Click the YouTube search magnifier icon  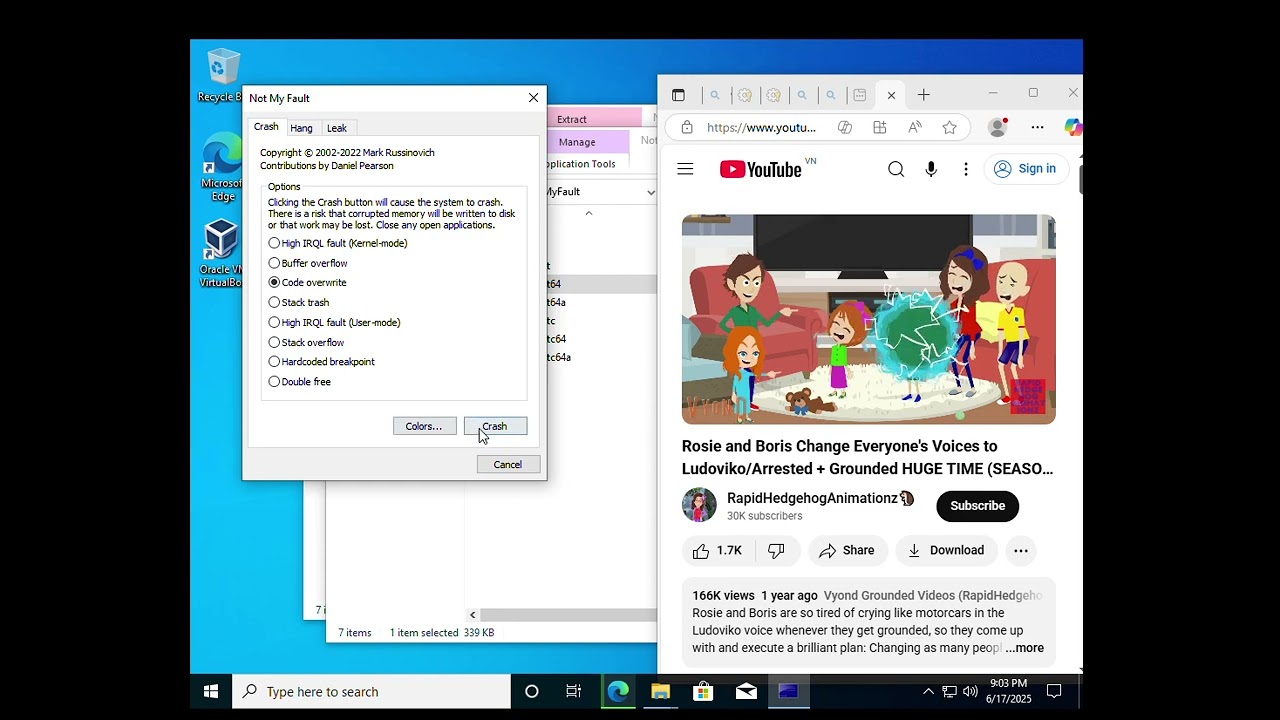(896, 169)
